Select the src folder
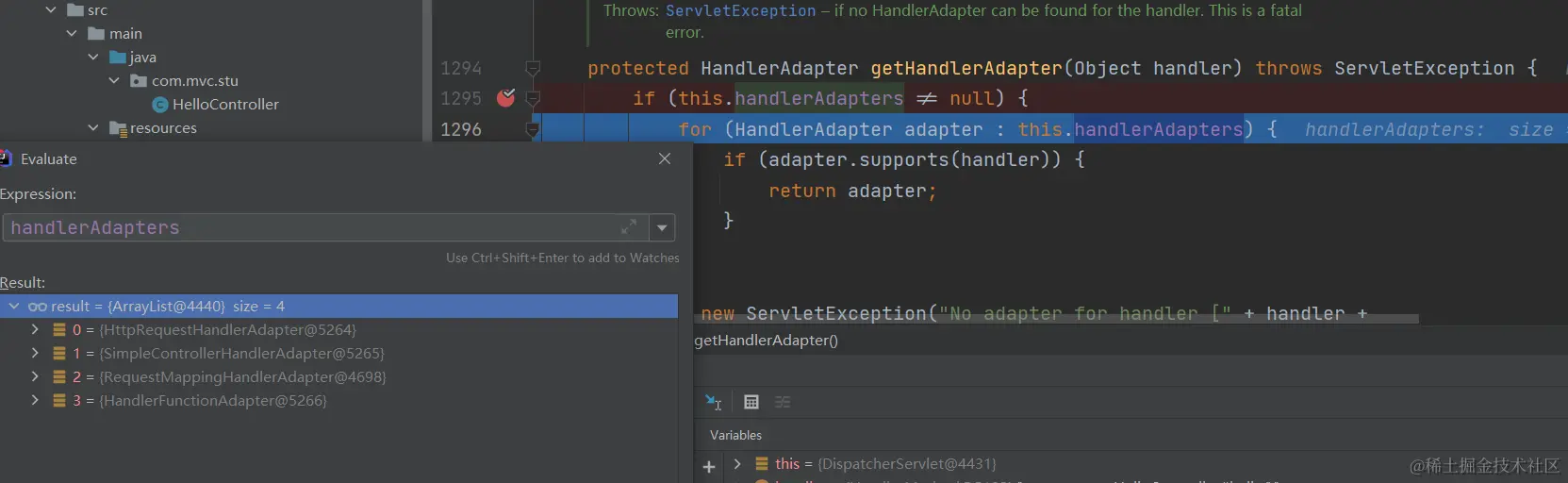Screen dimensions: 1568x483 [x=97, y=9]
